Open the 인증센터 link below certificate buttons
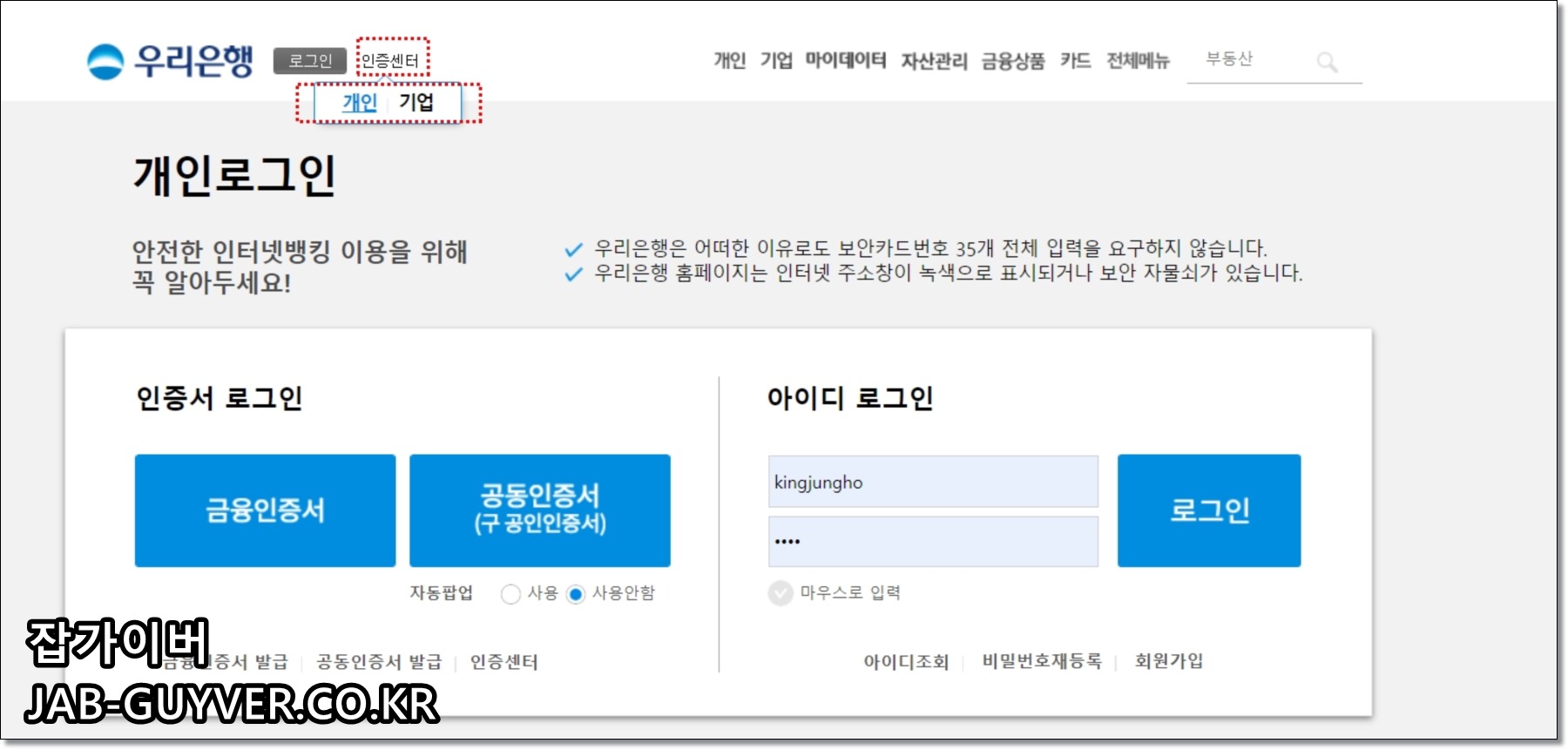This screenshot has width=1568, height=750. click(x=504, y=662)
